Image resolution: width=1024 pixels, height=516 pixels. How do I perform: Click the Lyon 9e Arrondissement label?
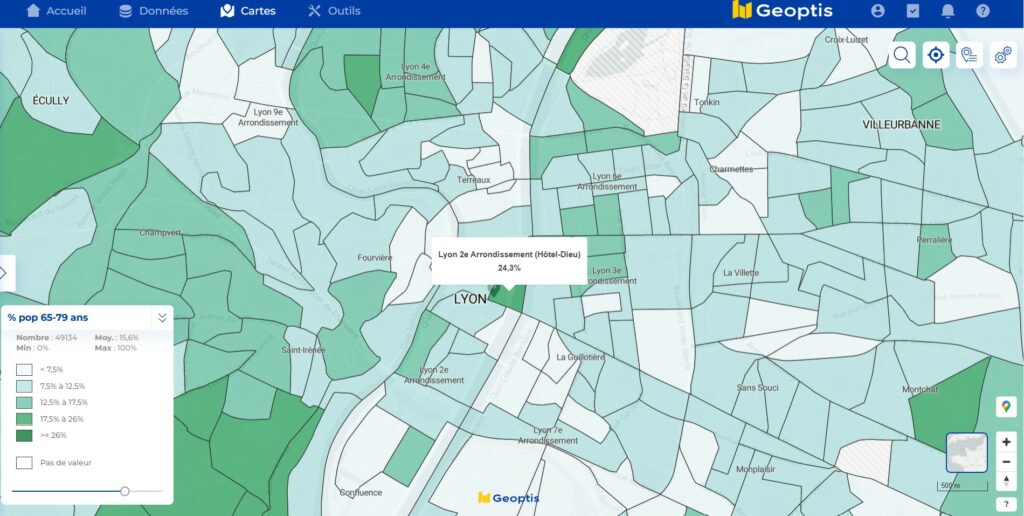coord(268,118)
